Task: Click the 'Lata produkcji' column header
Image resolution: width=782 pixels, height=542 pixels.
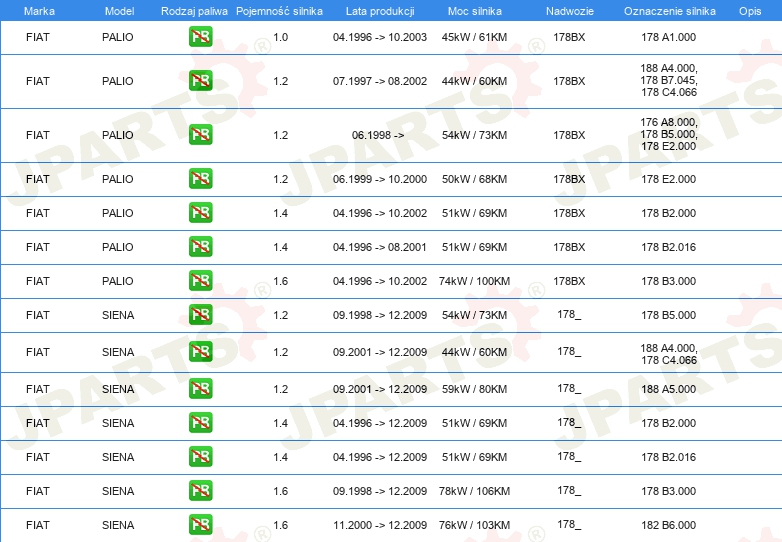Action: pyautogui.click(x=380, y=11)
